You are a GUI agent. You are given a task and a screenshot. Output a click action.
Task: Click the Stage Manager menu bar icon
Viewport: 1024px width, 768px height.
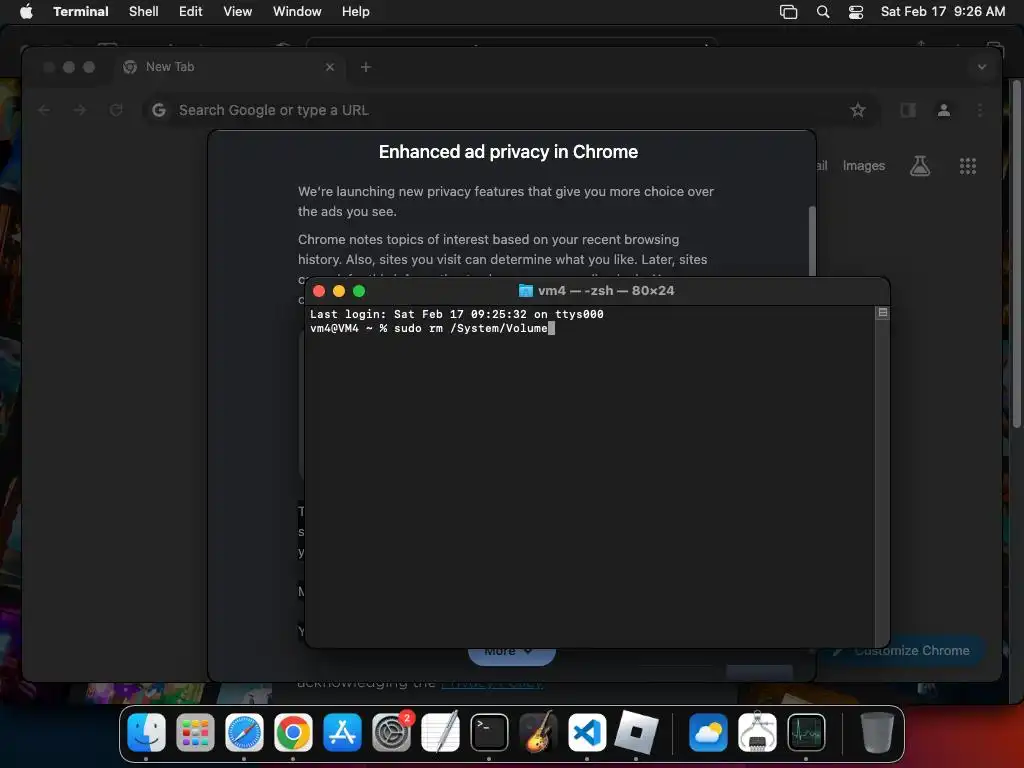pyautogui.click(x=788, y=12)
